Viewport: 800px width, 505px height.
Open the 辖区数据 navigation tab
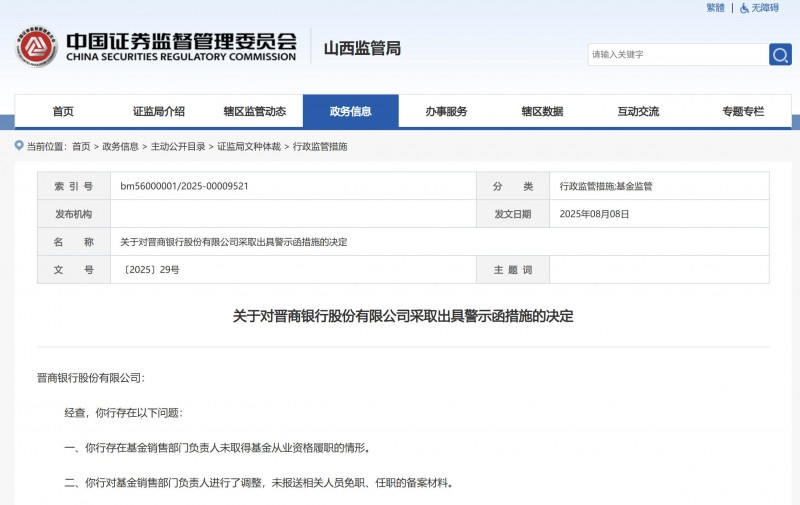tap(542, 111)
